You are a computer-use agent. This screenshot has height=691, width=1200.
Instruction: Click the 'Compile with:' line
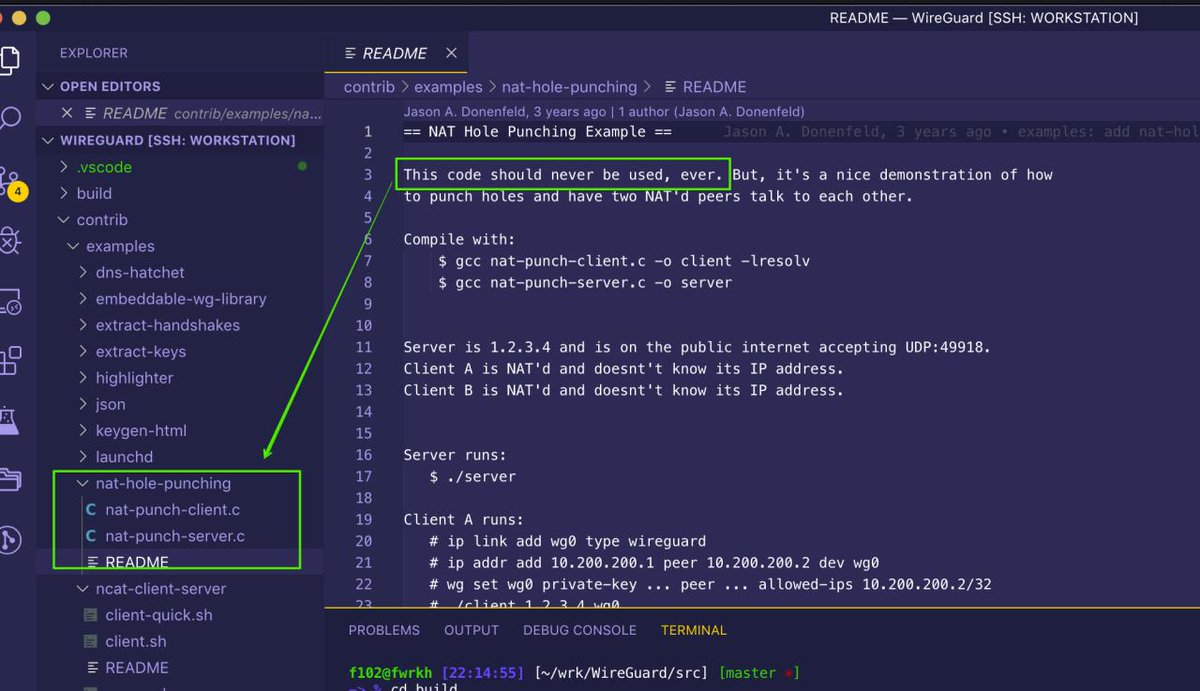(x=459, y=240)
